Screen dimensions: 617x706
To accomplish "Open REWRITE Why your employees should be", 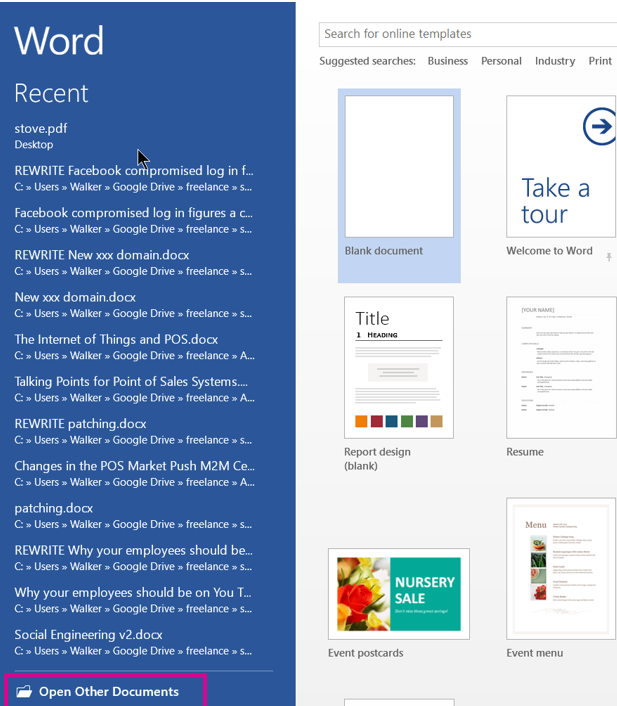I will [x=135, y=558].
